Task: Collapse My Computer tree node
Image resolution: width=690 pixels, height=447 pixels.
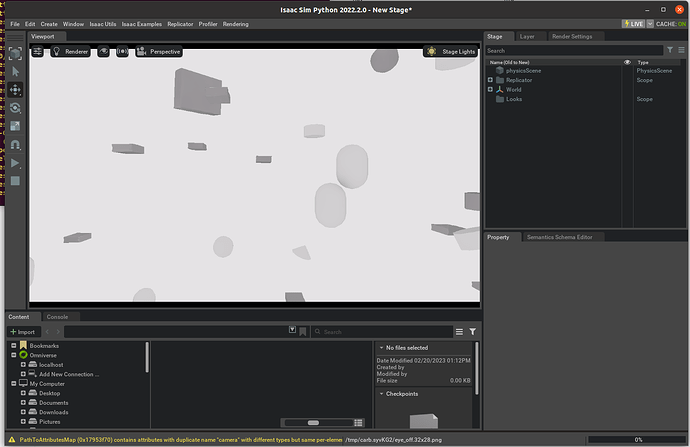Action: pos(14,384)
